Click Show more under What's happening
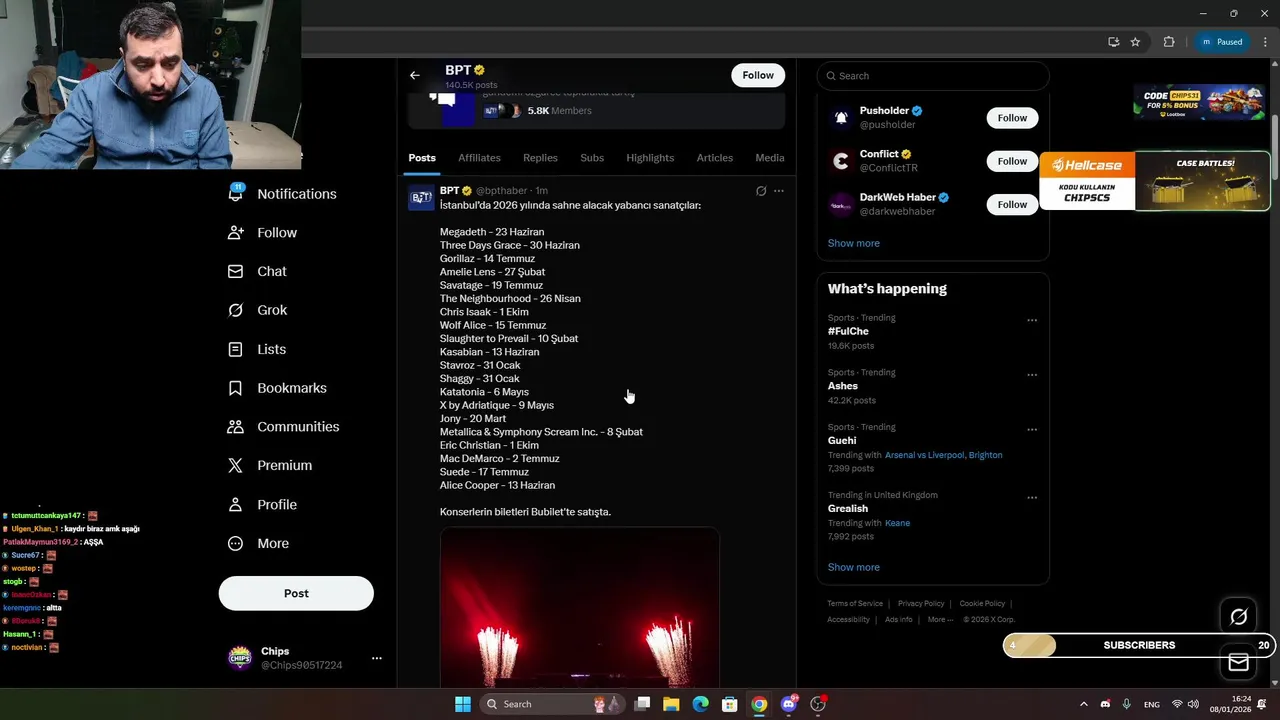Viewport: 1280px width, 720px height. pos(853,567)
